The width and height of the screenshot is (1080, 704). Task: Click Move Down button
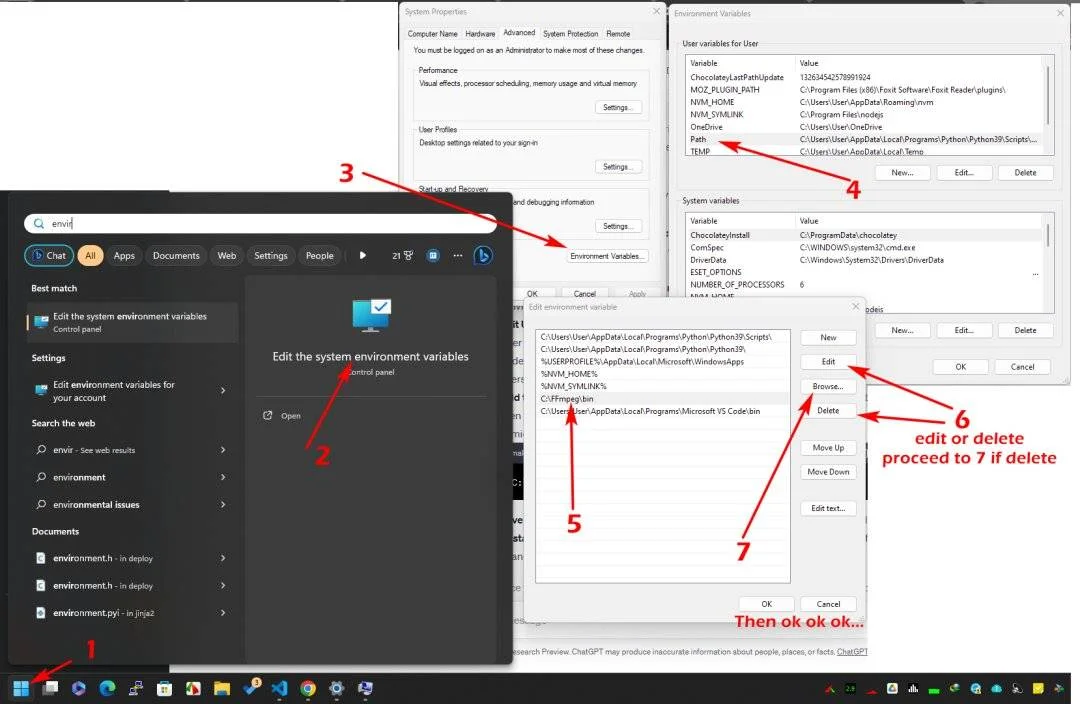(x=828, y=472)
